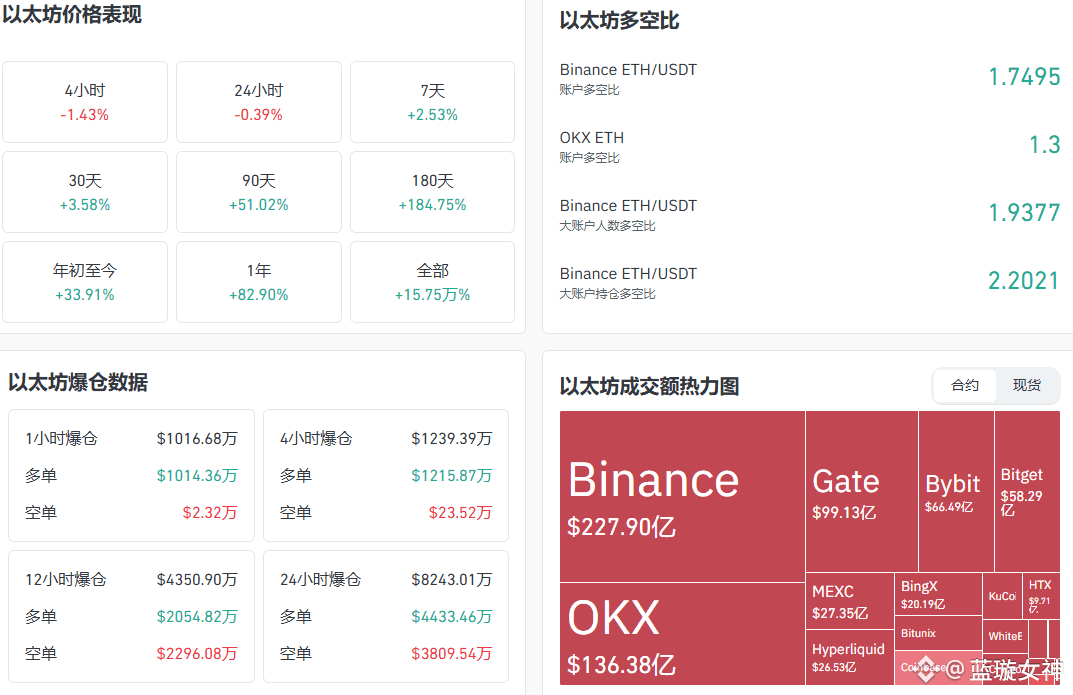Screen dimensions: 1073x695
Task: Select the OKX heatmap block
Action: click(682, 634)
